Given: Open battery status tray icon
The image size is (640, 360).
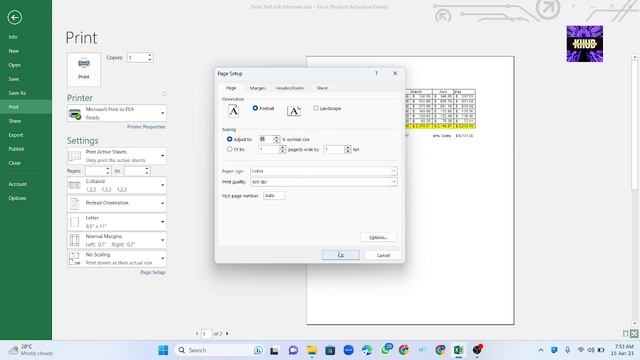Looking at the screenshot, I should pyautogui.click(x=601, y=350).
